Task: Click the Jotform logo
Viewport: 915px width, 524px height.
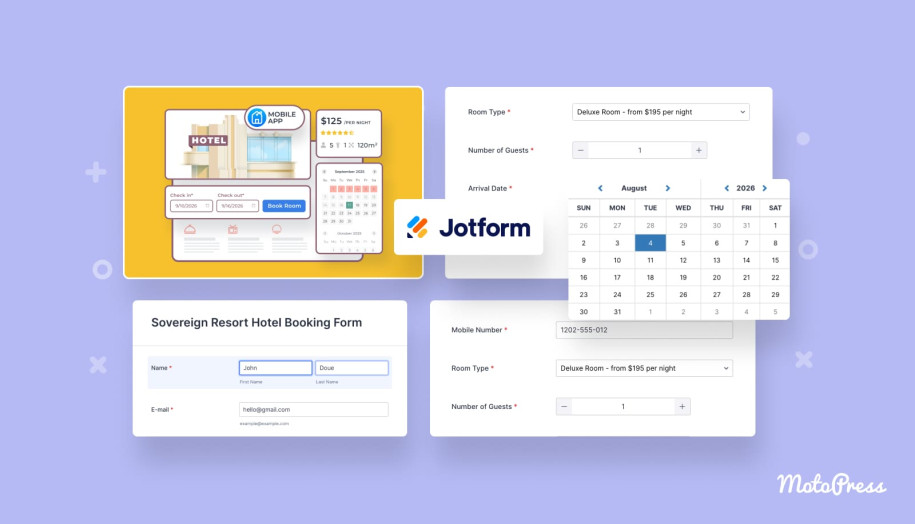Action: 469,227
